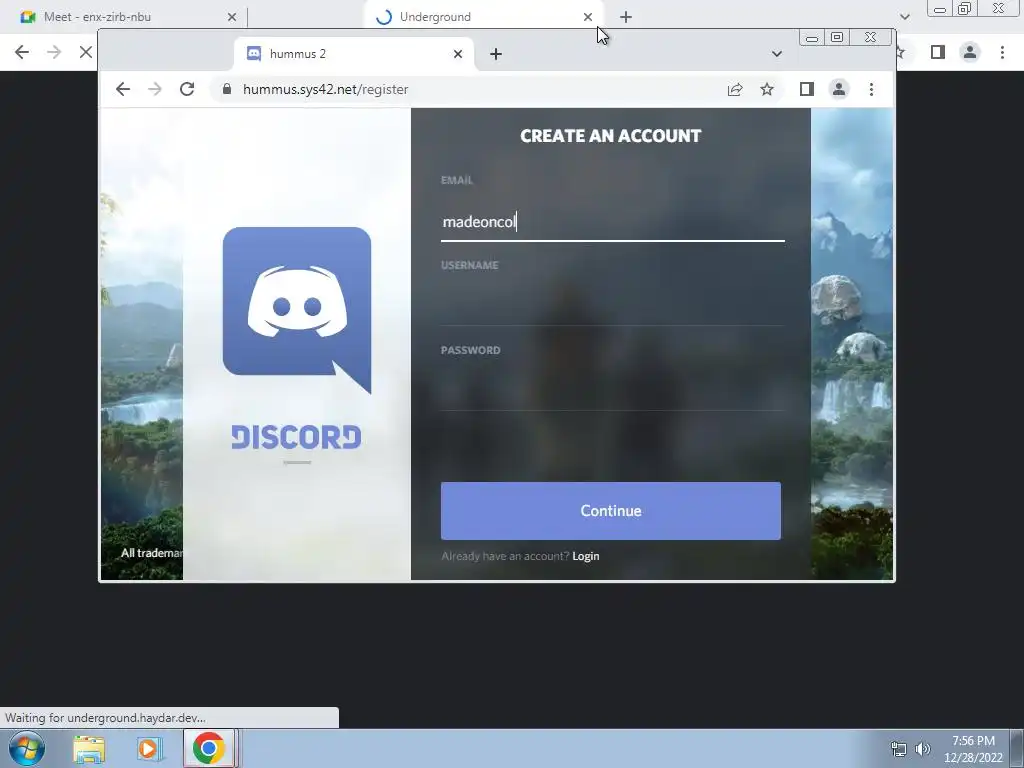This screenshot has height=768, width=1024.
Task: Expand tab search chevron in background window
Action: pyautogui.click(x=904, y=17)
